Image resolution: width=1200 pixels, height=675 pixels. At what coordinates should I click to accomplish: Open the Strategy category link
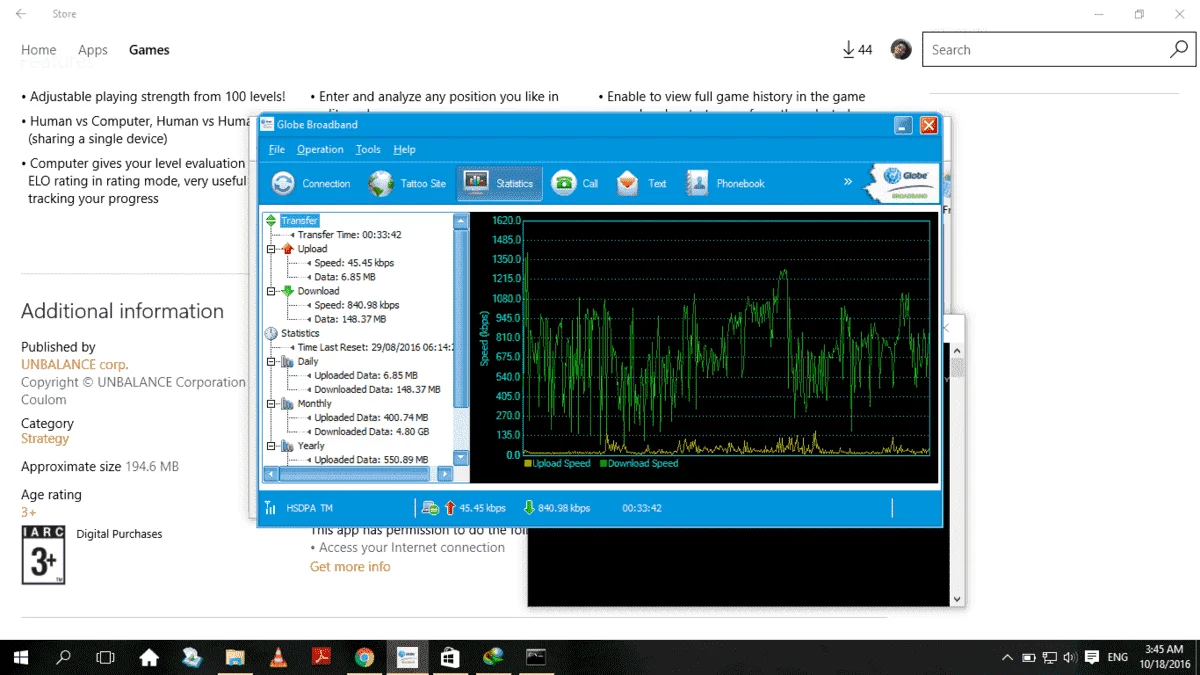(45, 438)
